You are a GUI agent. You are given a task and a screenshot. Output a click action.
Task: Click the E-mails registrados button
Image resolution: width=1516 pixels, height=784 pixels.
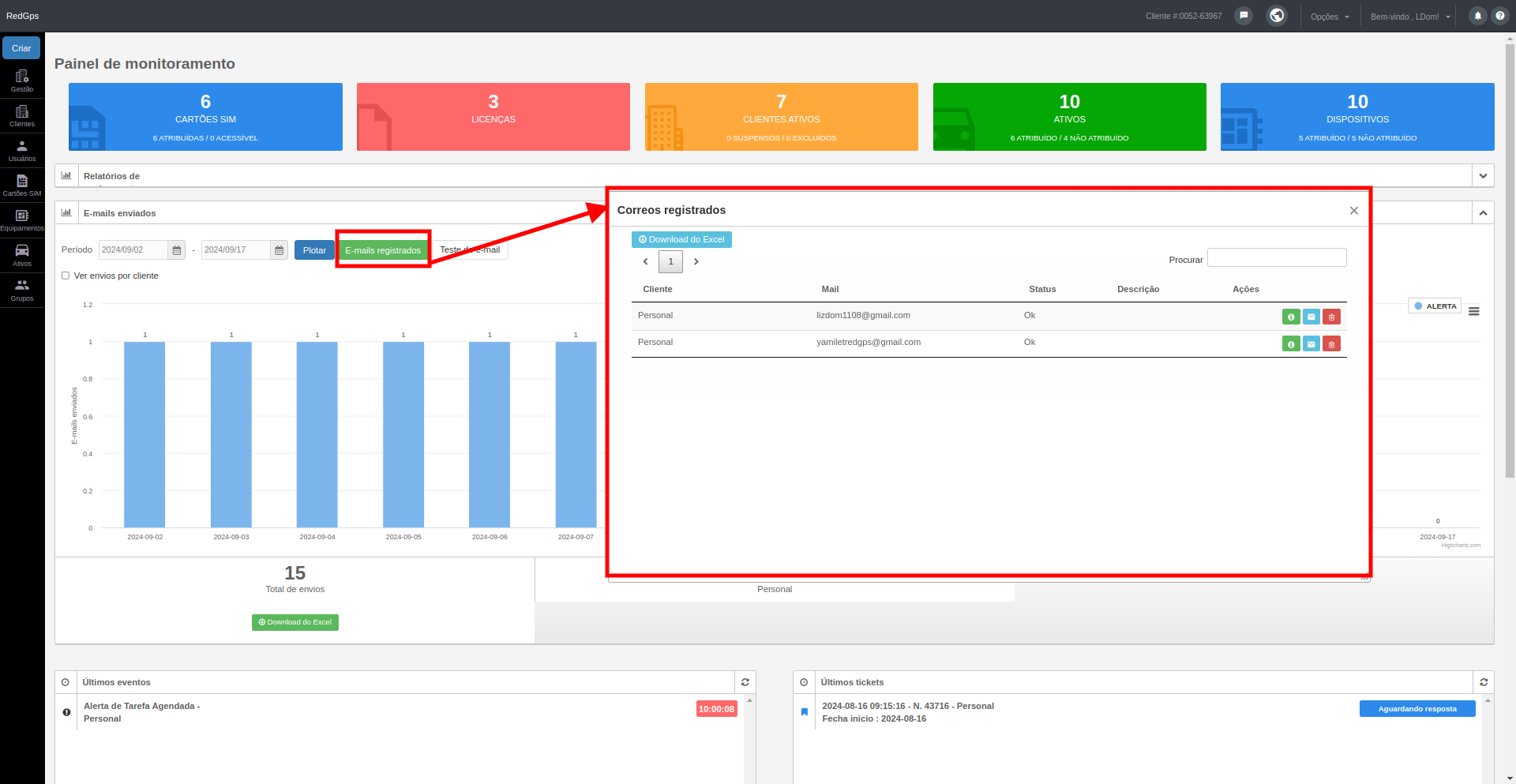pos(383,250)
